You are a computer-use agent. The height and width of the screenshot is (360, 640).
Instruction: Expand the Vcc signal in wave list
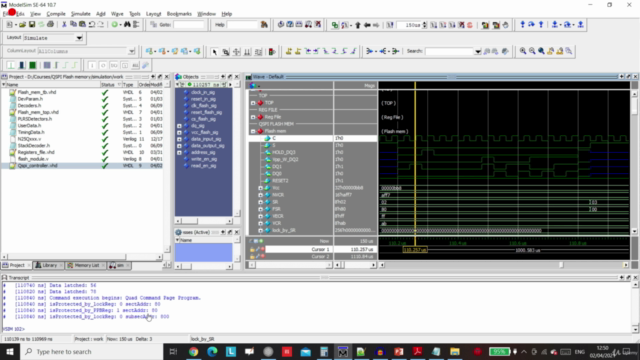point(260,188)
